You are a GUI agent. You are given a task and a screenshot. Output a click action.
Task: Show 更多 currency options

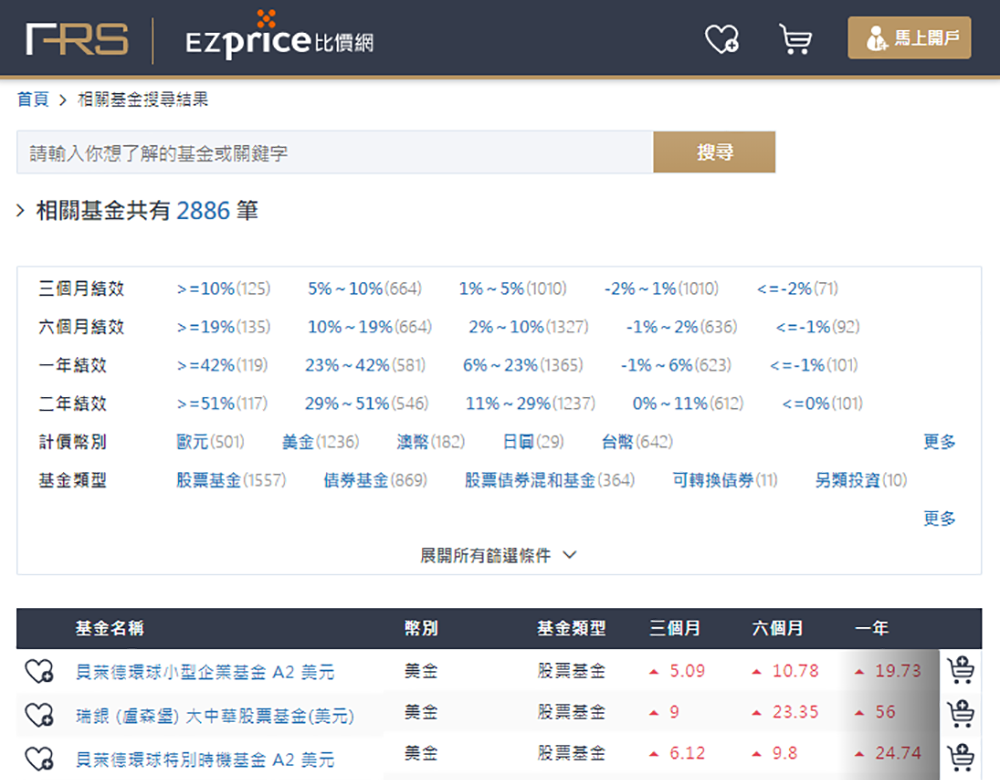click(x=939, y=442)
